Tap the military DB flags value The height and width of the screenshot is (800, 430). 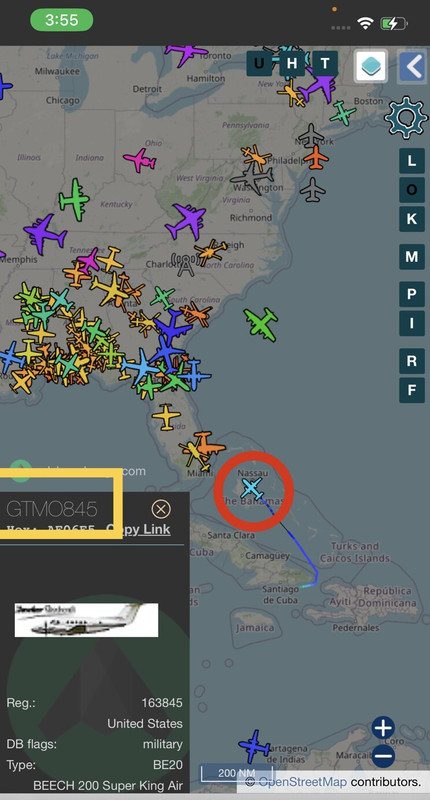(x=163, y=744)
